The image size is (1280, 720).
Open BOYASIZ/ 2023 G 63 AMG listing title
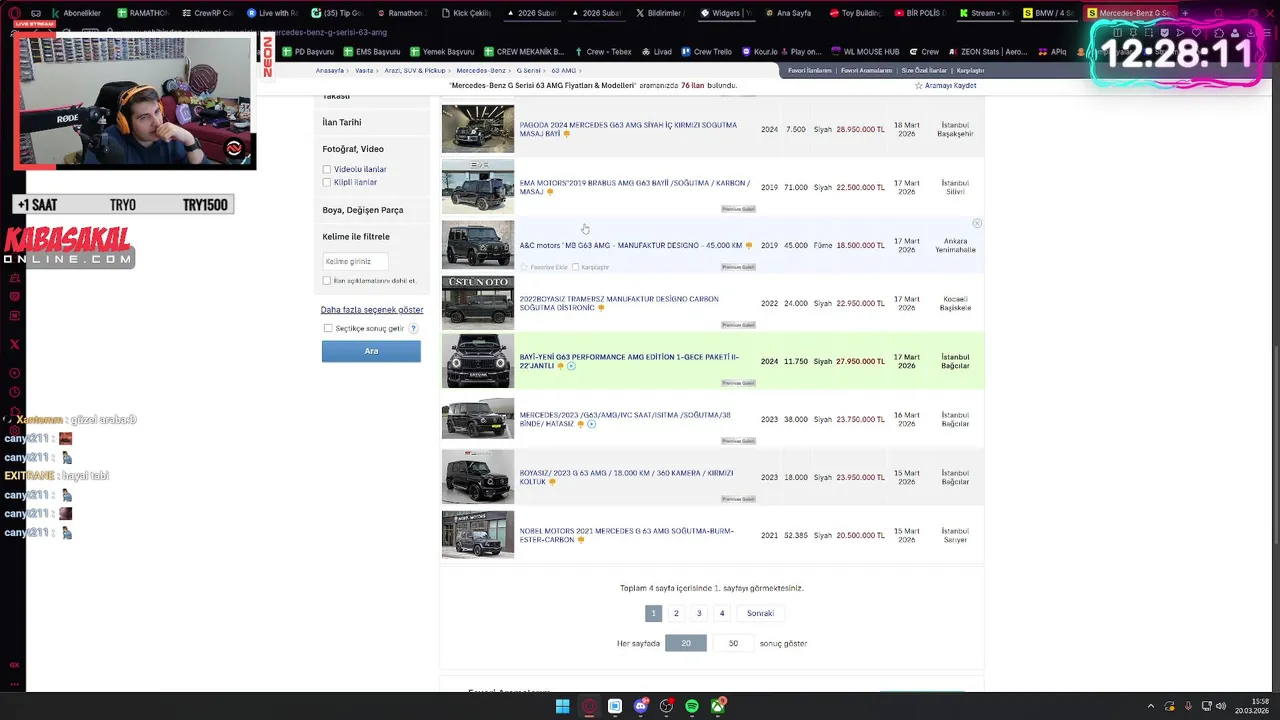coord(626,477)
